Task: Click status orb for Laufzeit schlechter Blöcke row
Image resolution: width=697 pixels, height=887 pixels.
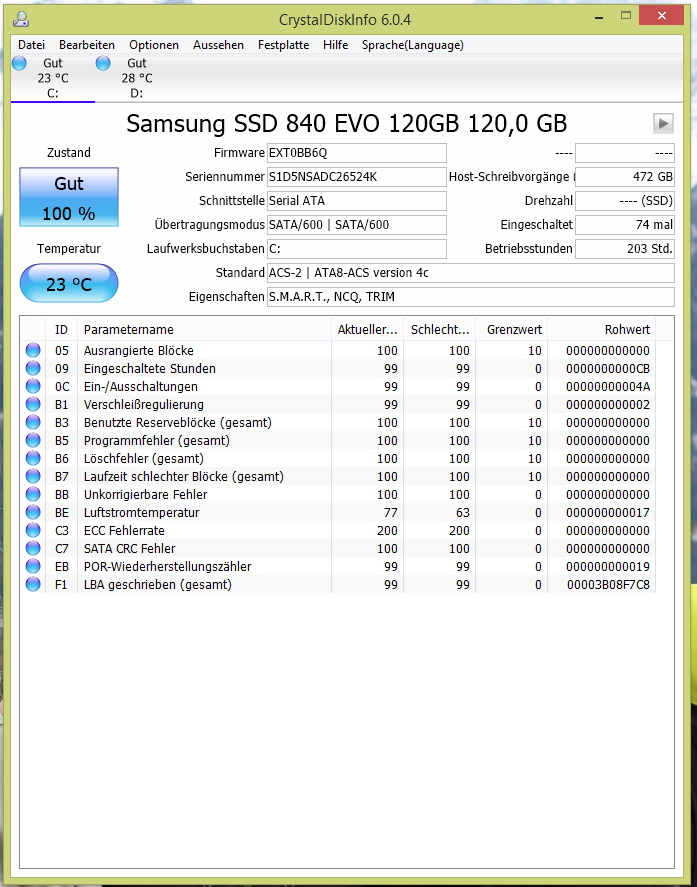Action: [33, 476]
